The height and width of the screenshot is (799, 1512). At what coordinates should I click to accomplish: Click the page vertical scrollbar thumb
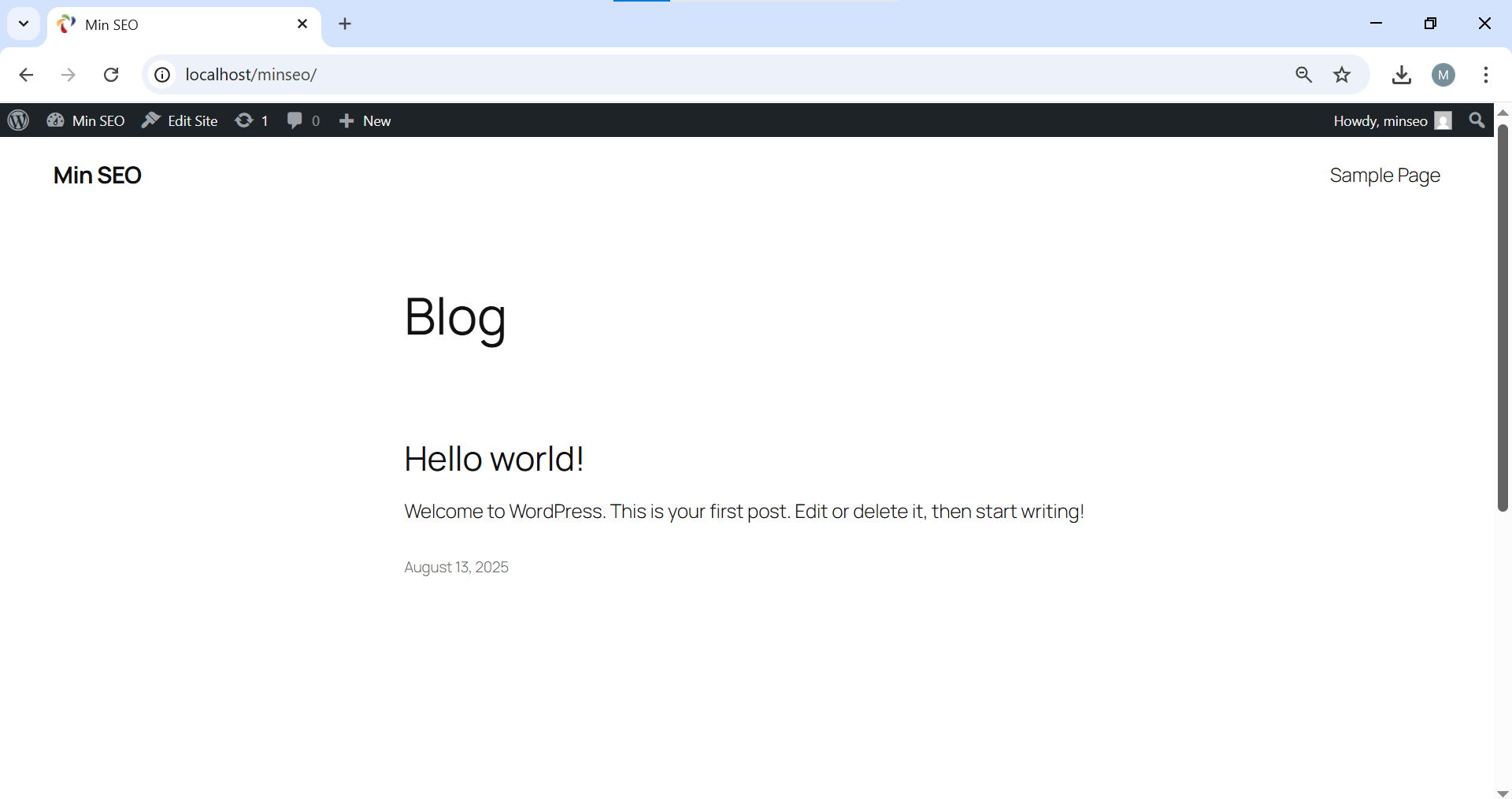pyautogui.click(x=1503, y=315)
